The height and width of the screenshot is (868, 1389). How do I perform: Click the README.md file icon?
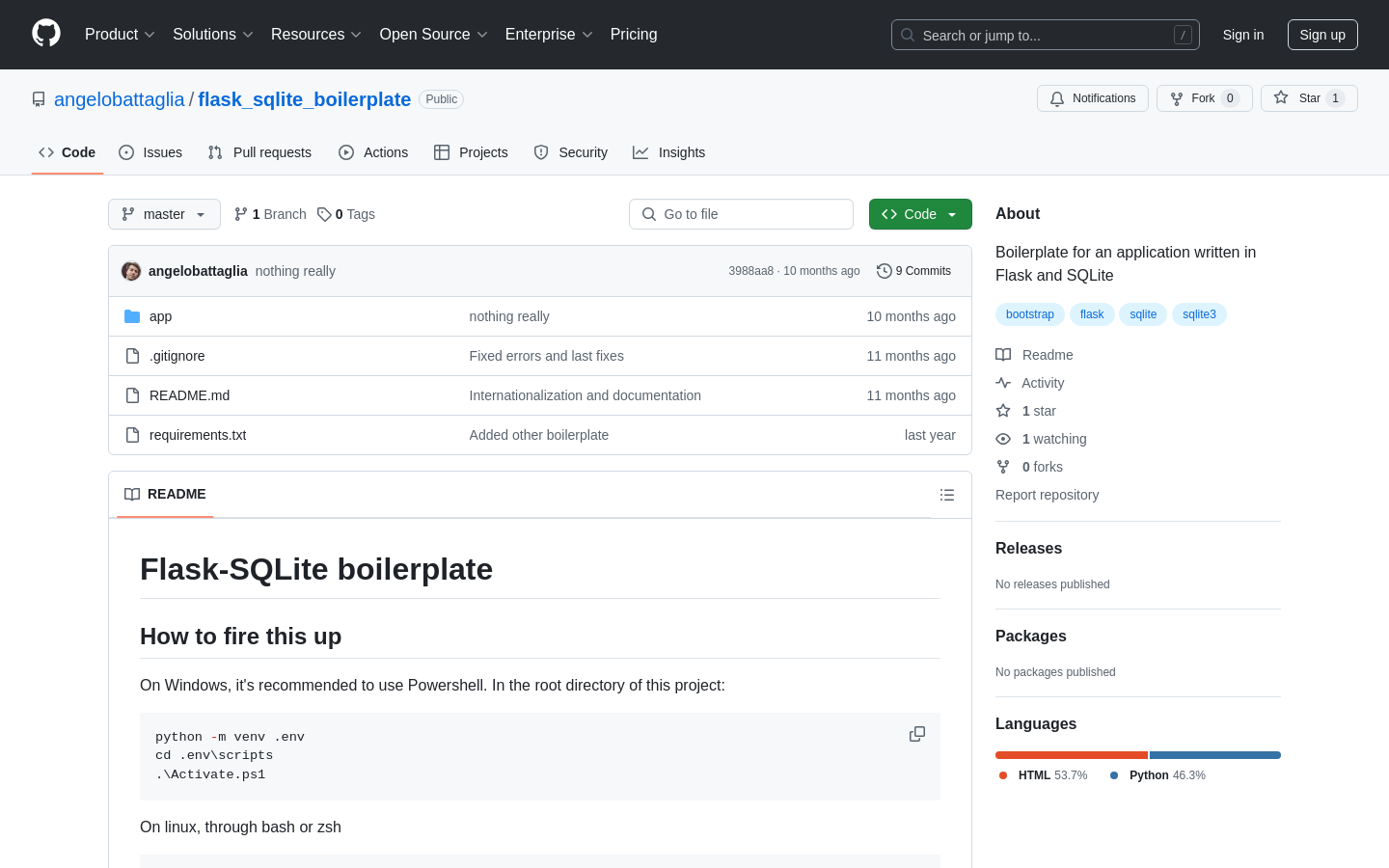click(x=132, y=395)
